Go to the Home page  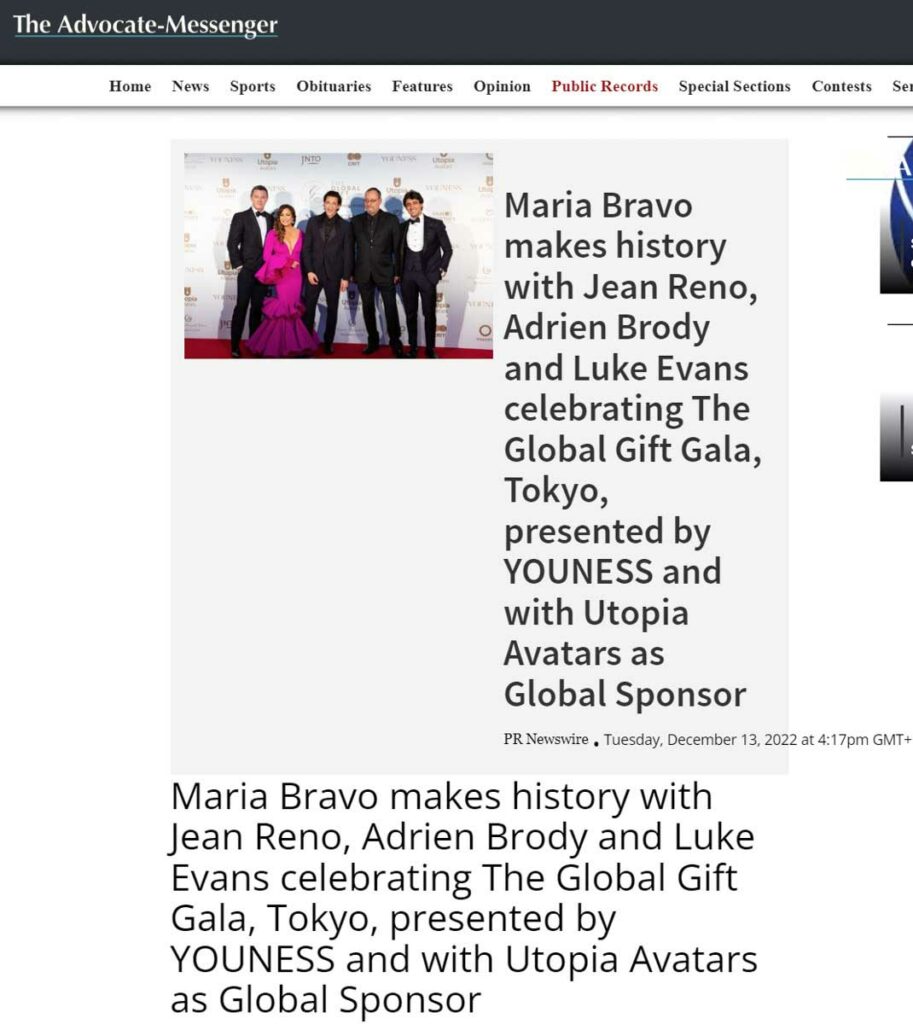(130, 87)
